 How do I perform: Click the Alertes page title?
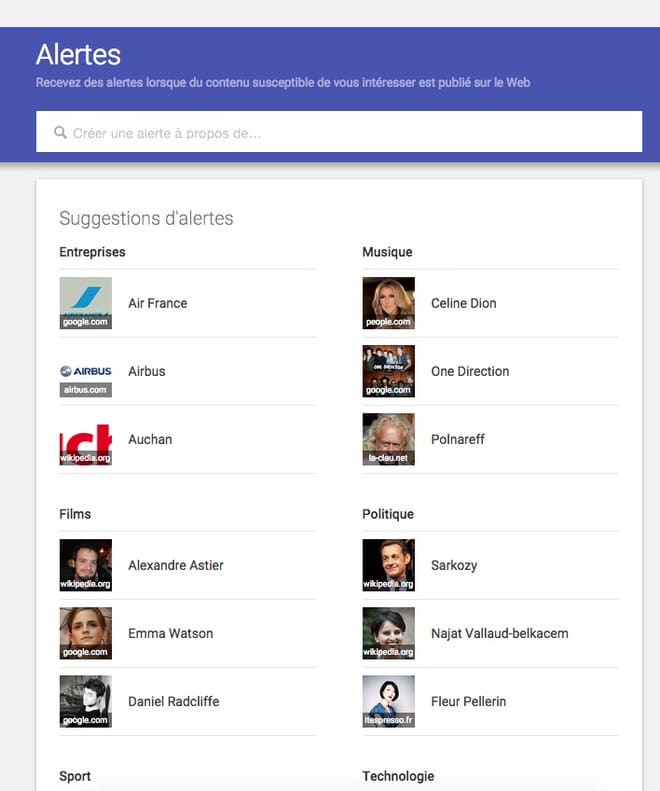click(78, 54)
